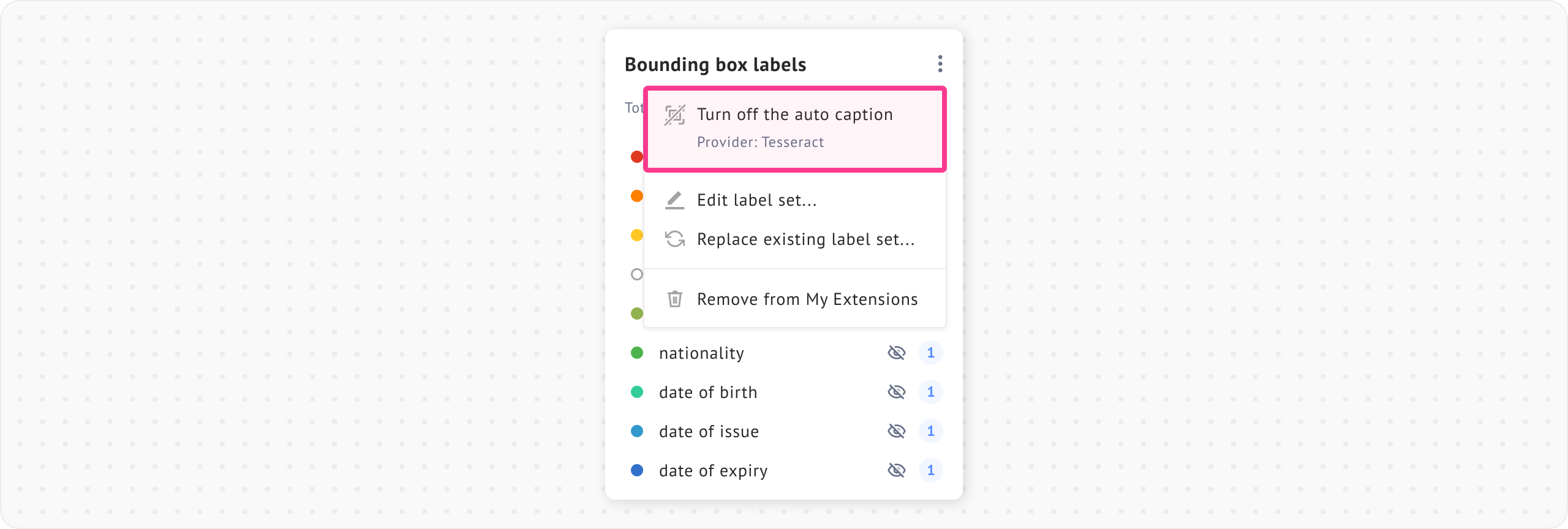Unhide the date of expiry label
Viewport: 1568px width, 529px height.
pos(896,470)
